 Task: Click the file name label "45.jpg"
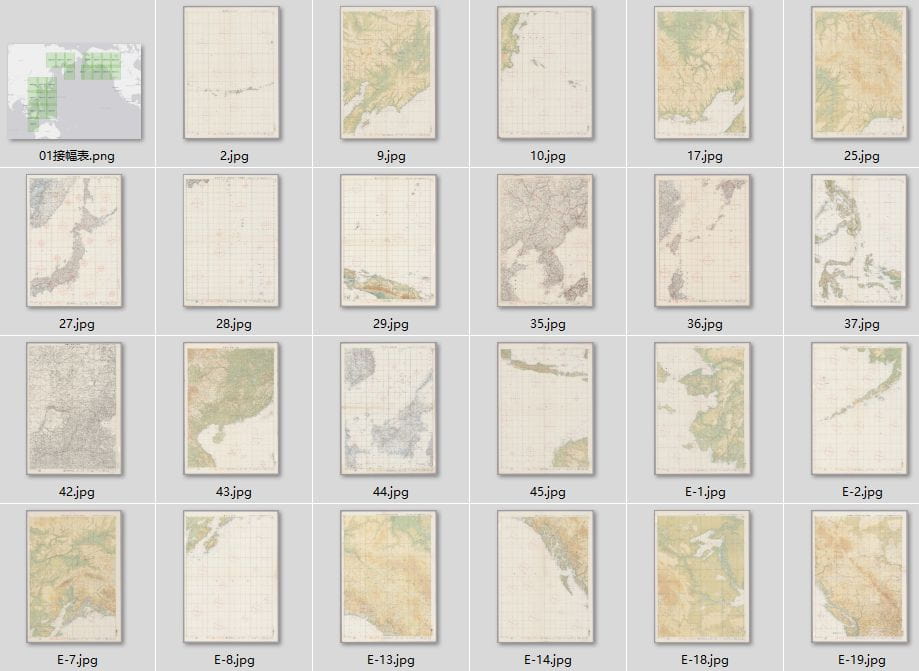(x=547, y=492)
